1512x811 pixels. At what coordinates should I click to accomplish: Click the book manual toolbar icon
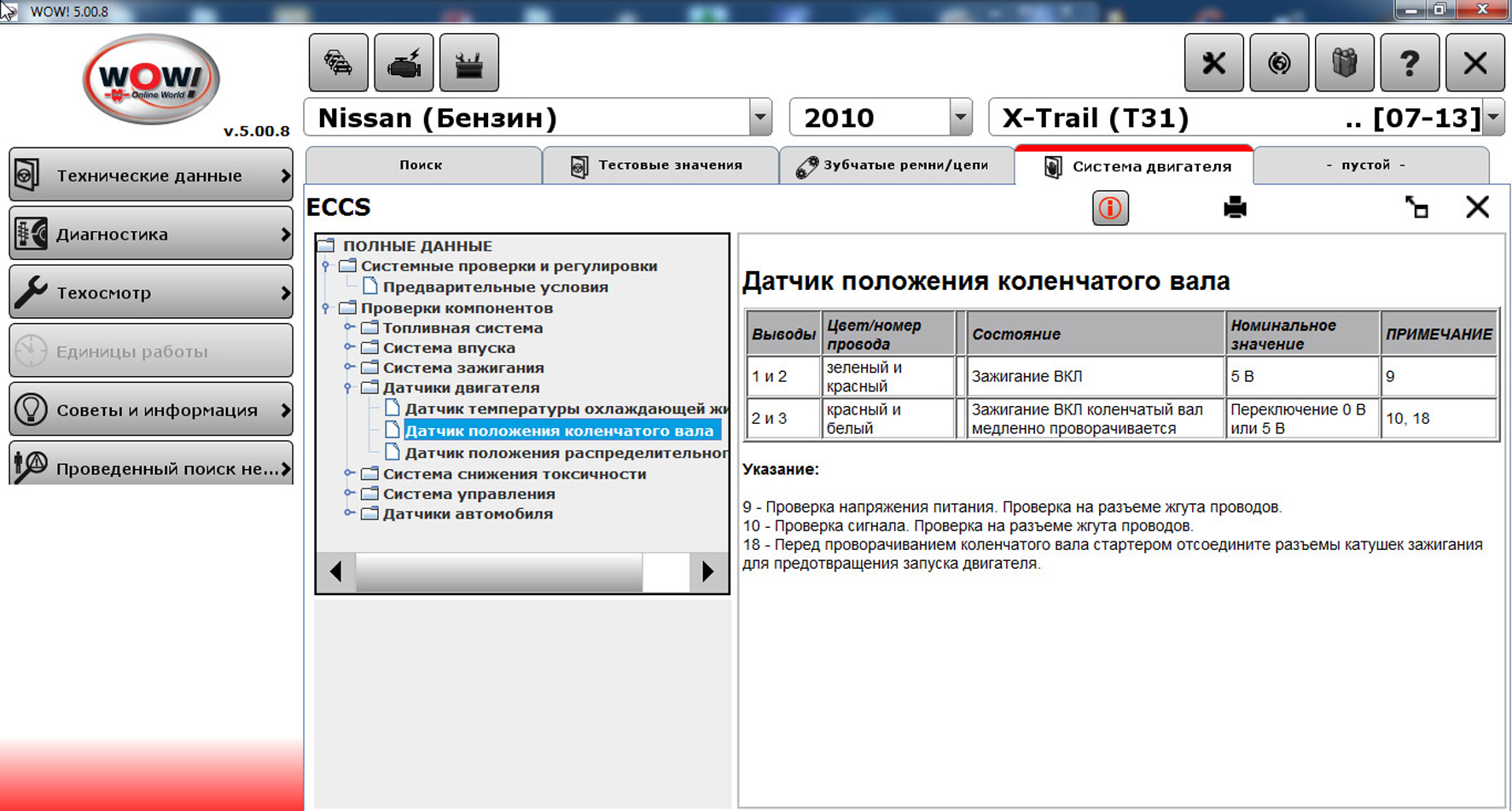(x=1344, y=63)
